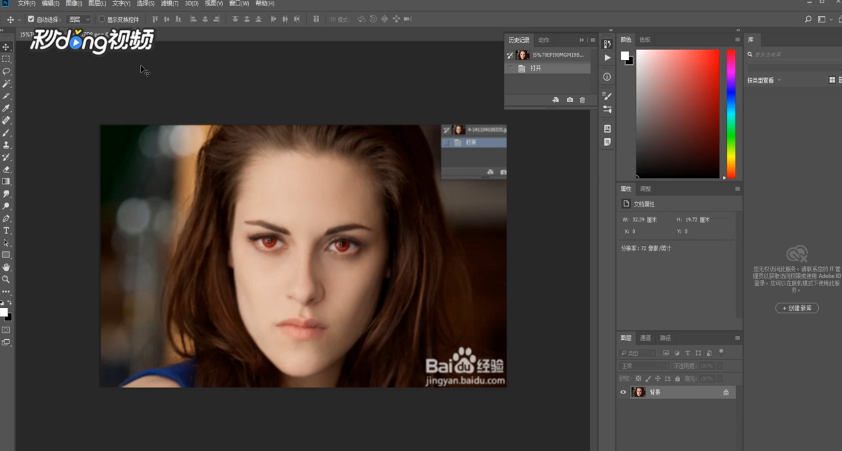Screen dimensions: 842x451
Task: Switch to the 路径 Paths tab
Action: click(x=665, y=338)
